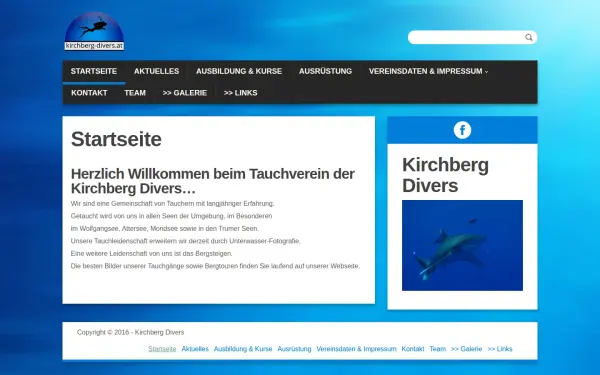This screenshot has width=600, height=375.
Task: Click the line starting 'Getaucht wird von uns'
Action: (171, 216)
